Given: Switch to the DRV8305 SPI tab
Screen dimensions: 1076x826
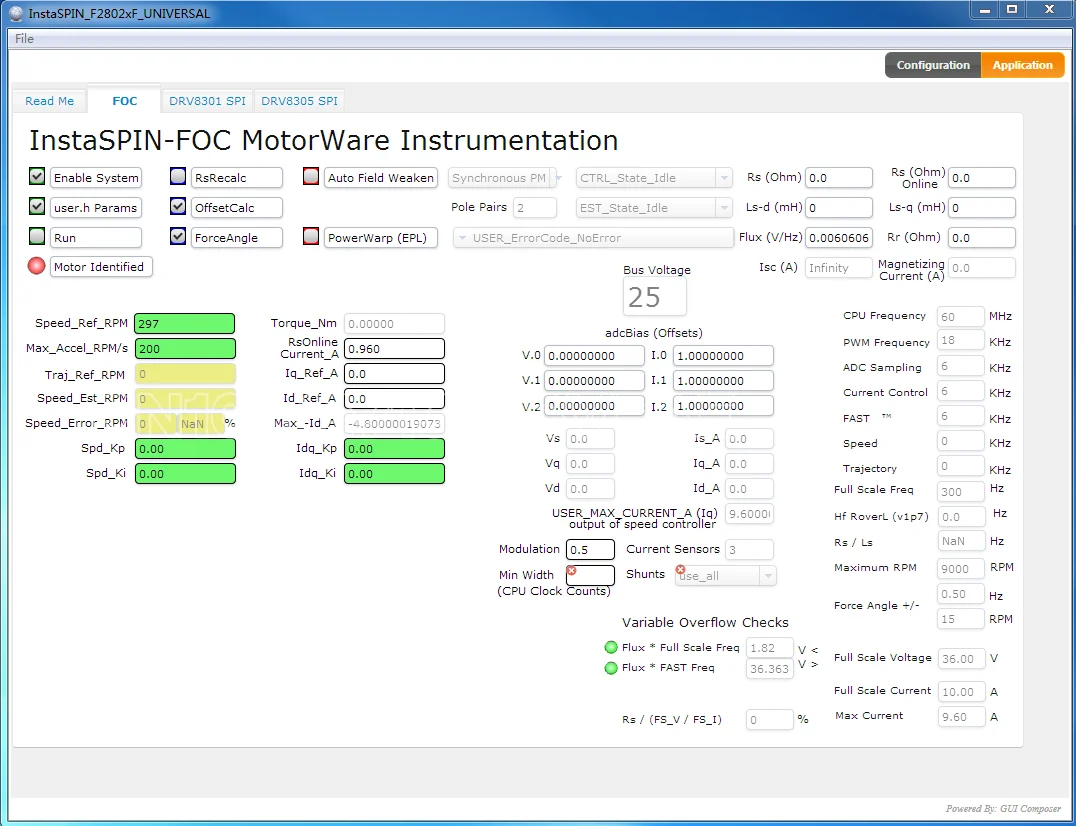Looking at the screenshot, I should 299,101.
